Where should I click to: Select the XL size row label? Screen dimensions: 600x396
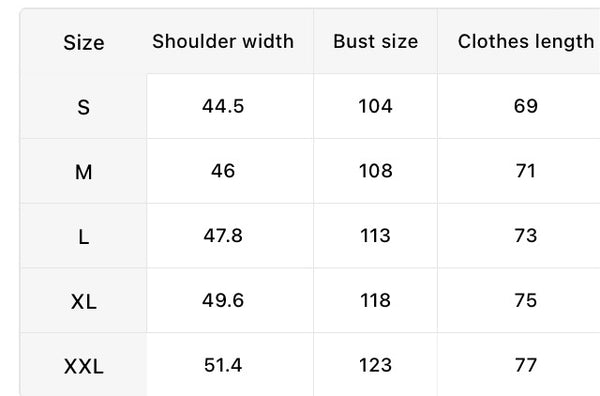click(83, 301)
